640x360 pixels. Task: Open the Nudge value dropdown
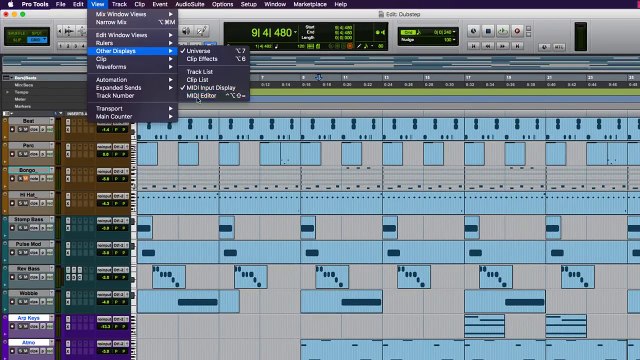454,40
